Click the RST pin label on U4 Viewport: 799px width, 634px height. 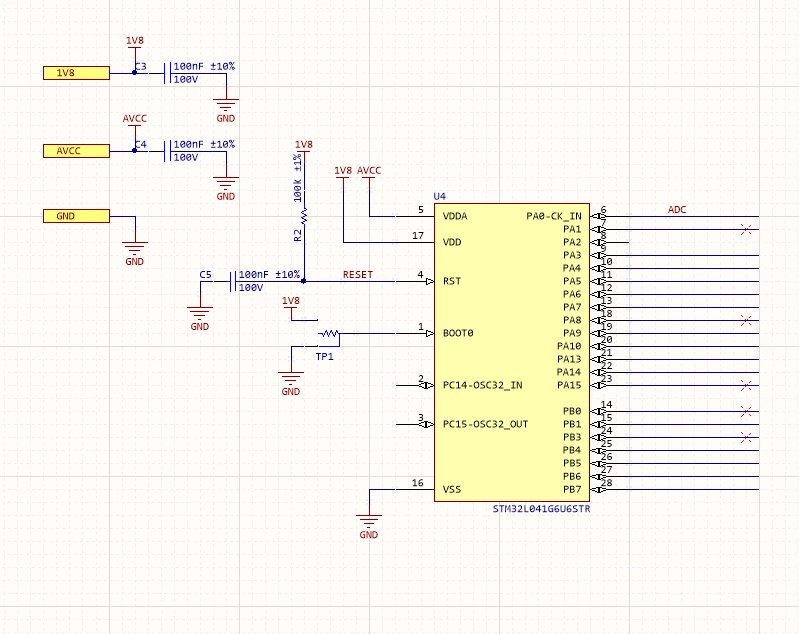coord(452,281)
